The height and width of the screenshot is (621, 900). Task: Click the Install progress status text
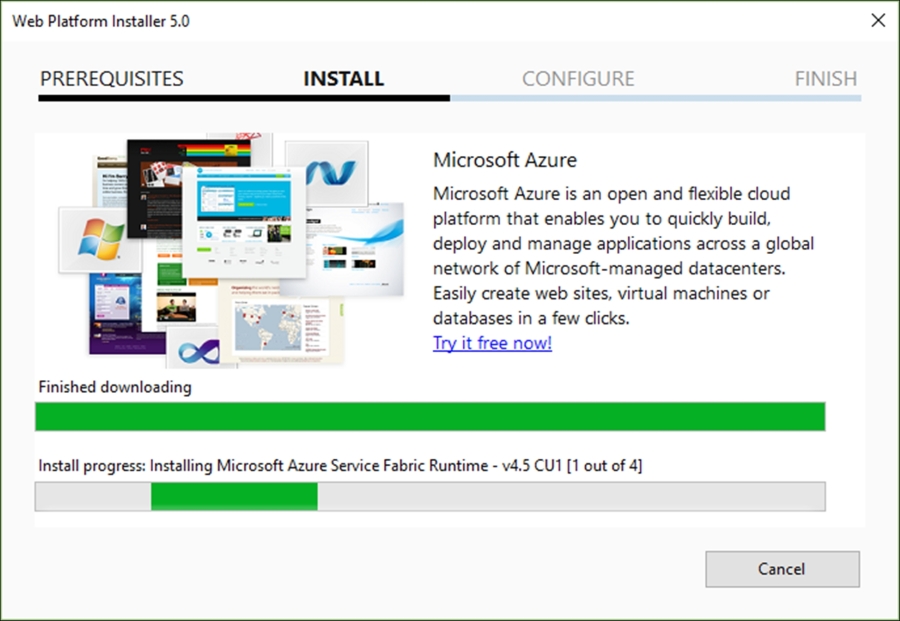point(340,465)
